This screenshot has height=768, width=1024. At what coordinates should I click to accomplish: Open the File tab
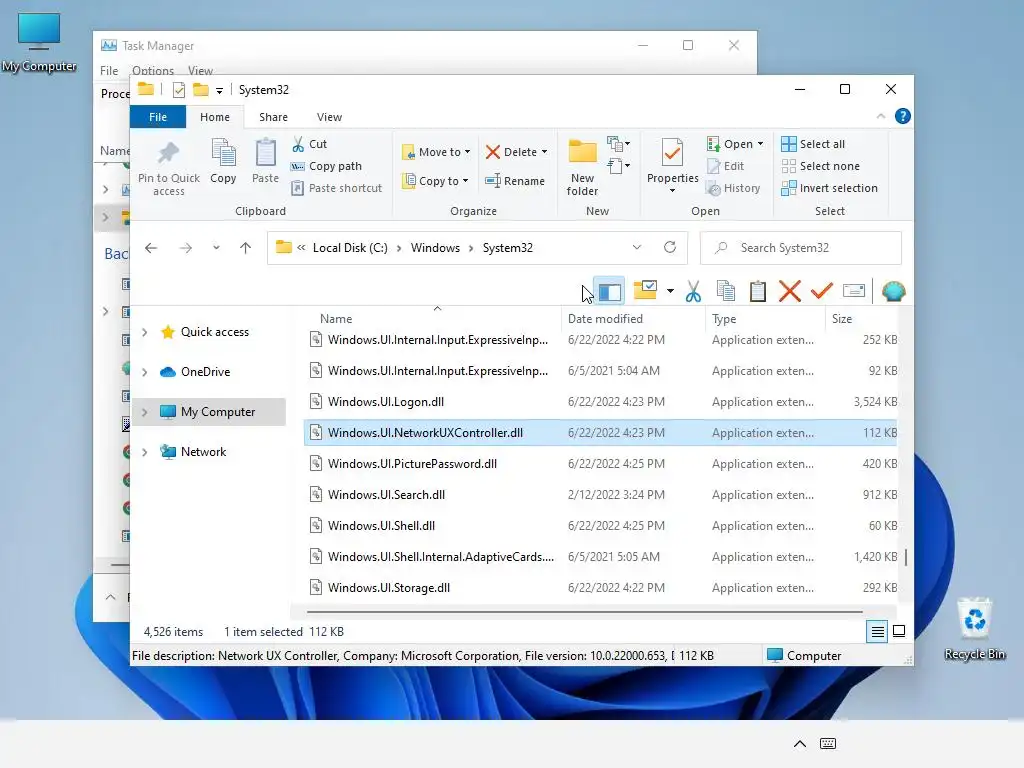(x=158, y=117)
